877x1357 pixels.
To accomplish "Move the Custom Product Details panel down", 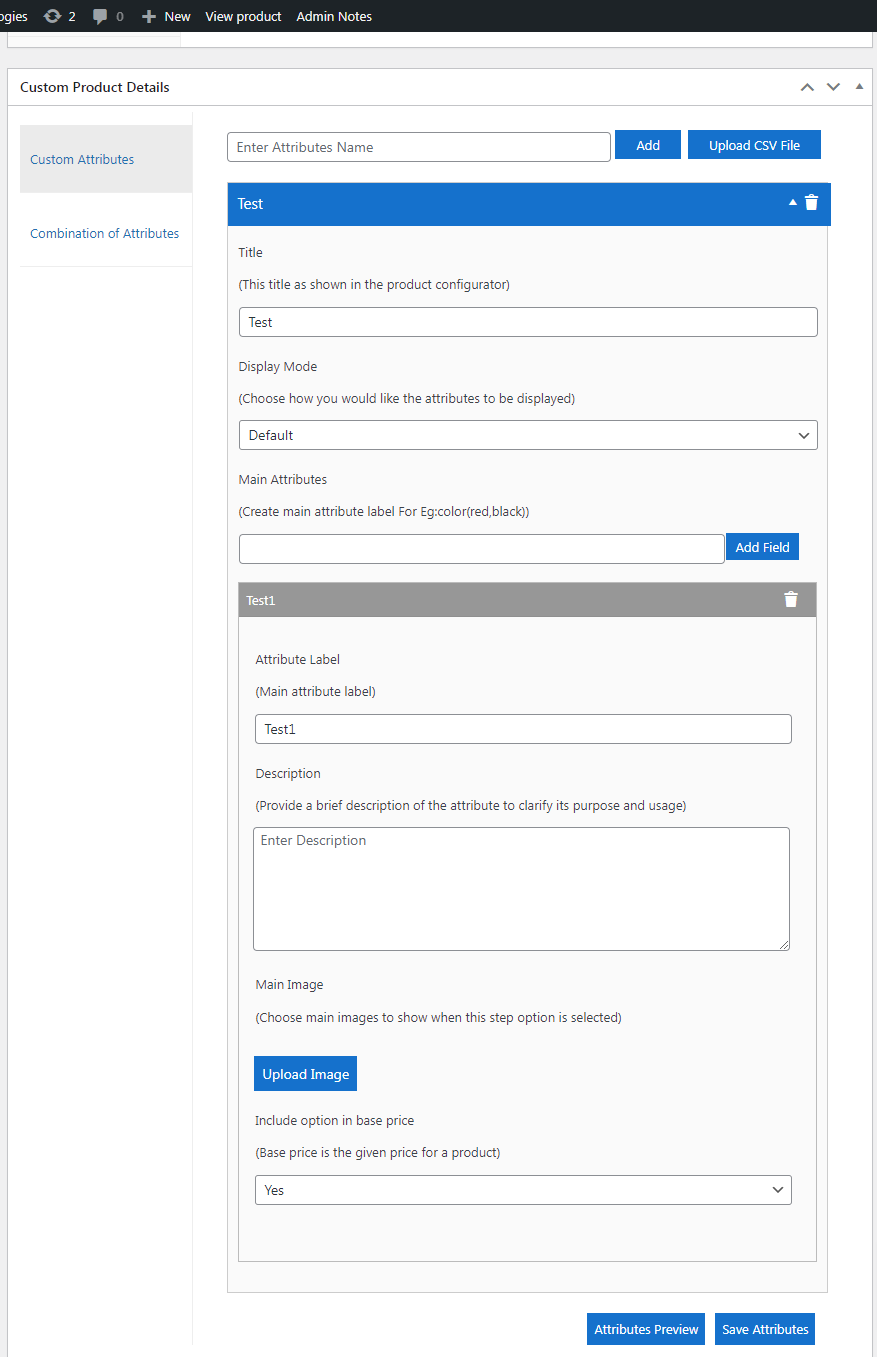I will pos(833,87).
